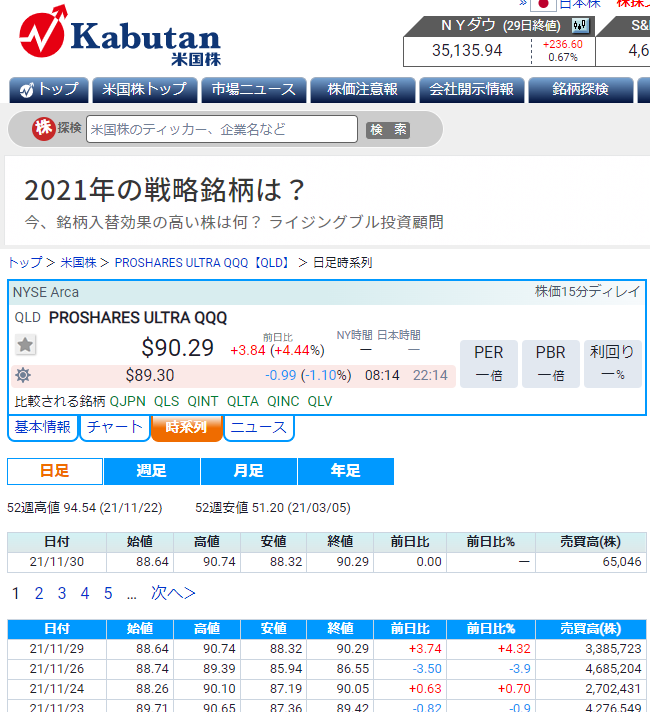Open the 会社開示情報 navigation menu
Screen dimensions: 650x712
pos(471,89)
